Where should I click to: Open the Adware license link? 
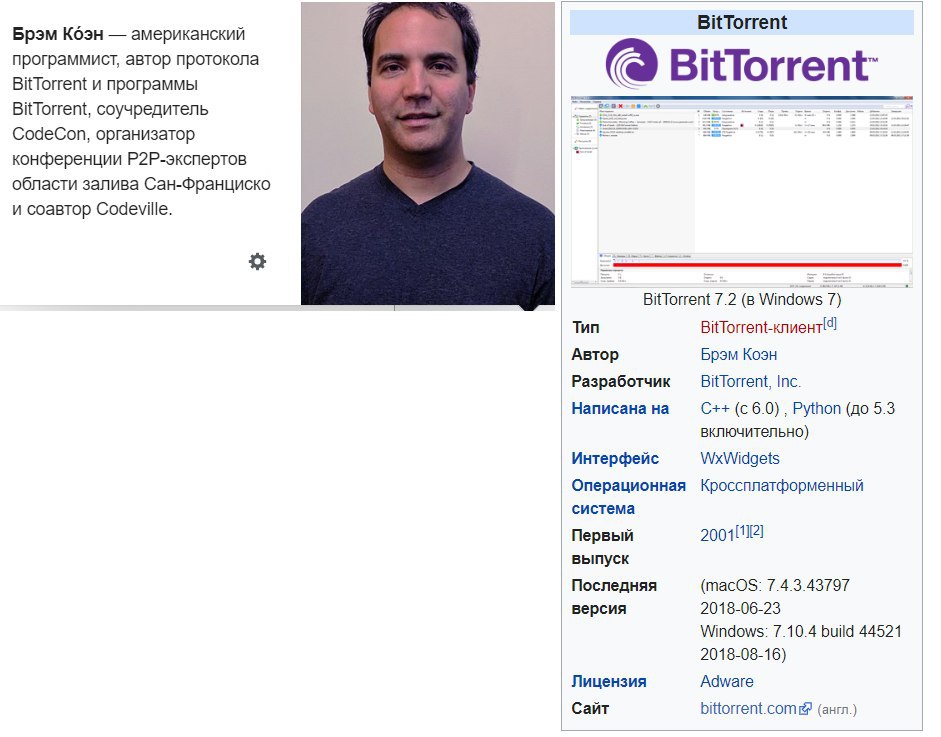point(727,682)
